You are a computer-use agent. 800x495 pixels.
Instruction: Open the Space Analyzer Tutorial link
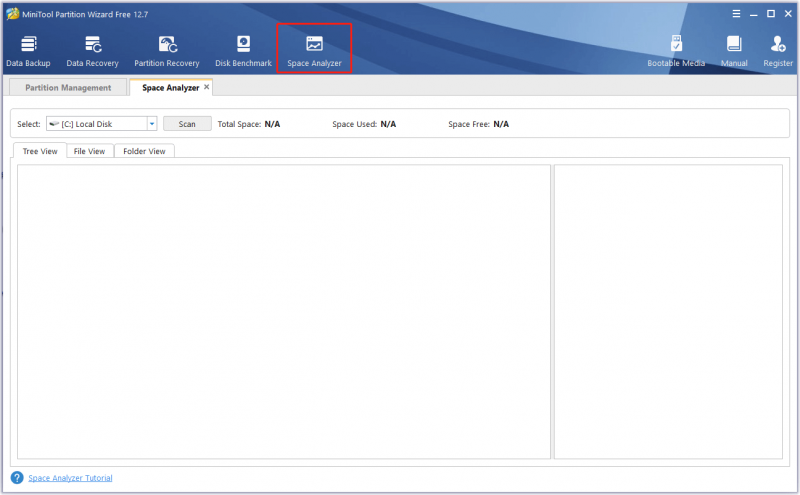click(70, 478)
